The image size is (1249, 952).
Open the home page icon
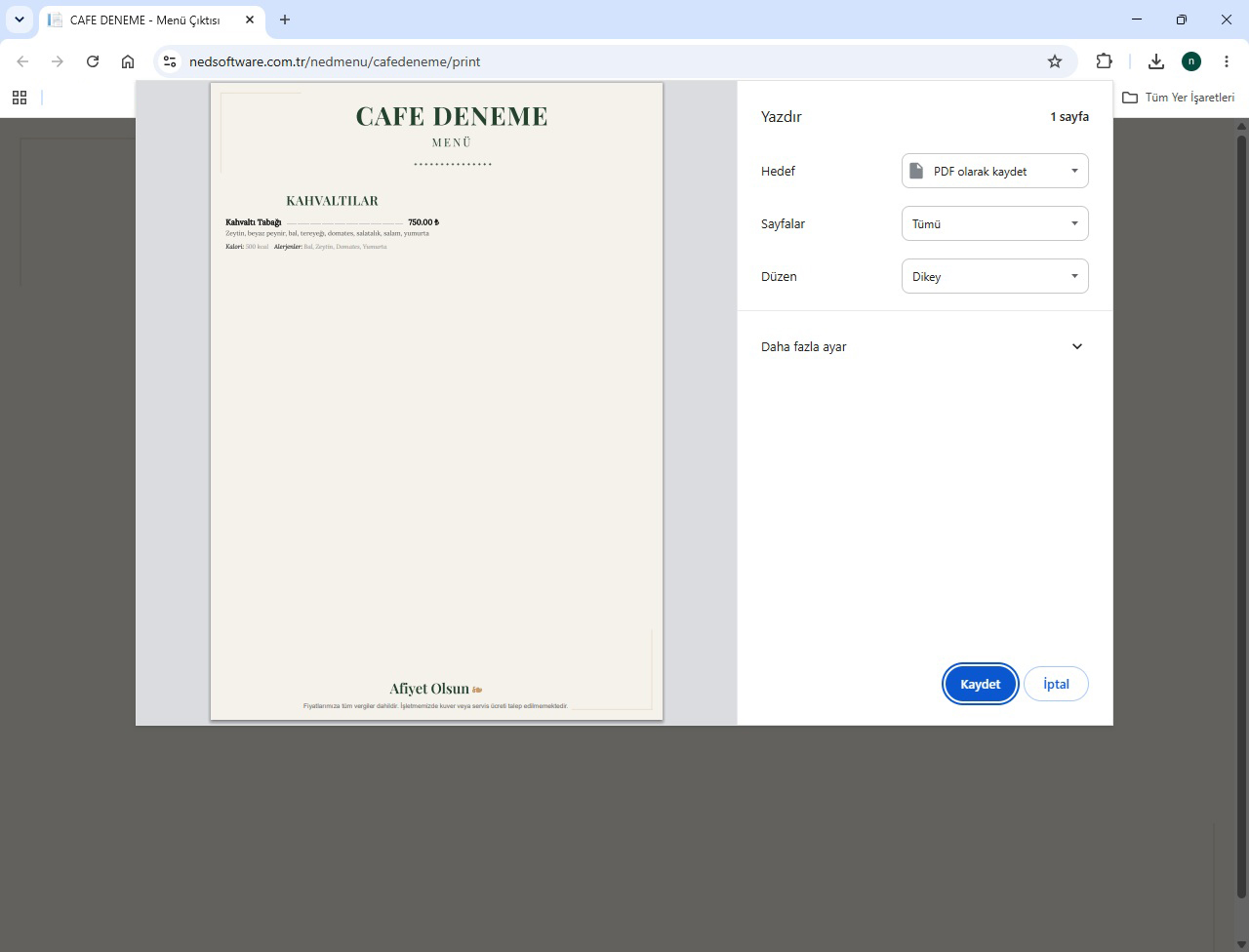128,61
